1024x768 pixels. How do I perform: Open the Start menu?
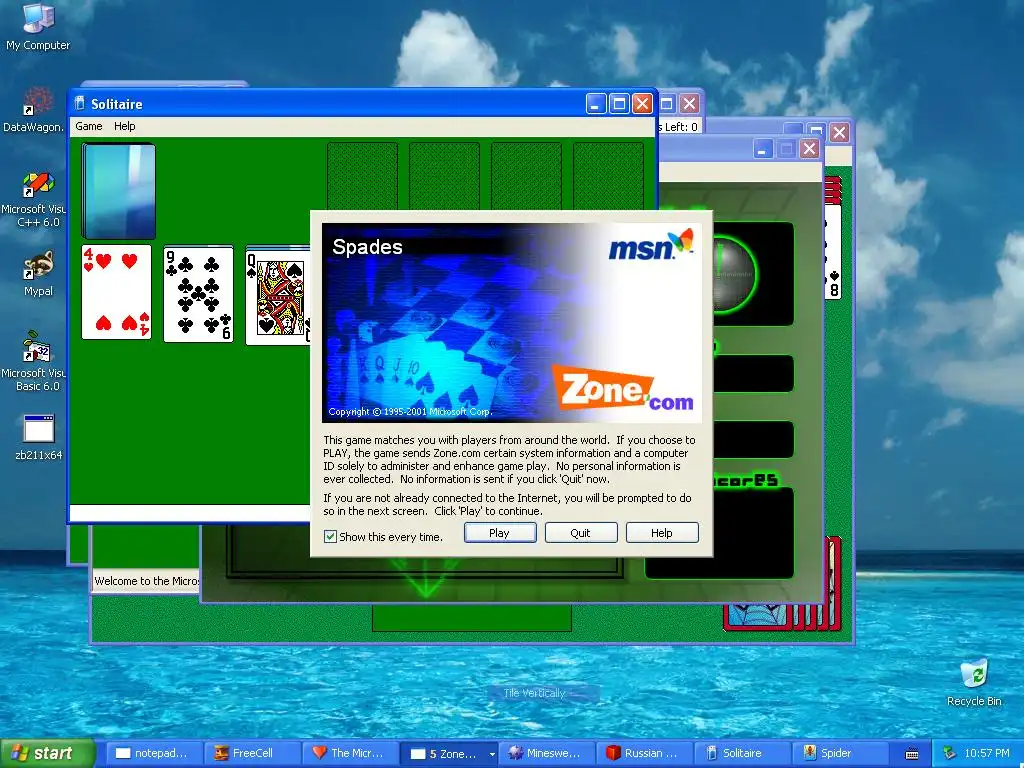pyautogui.click(x=46, y=753)
